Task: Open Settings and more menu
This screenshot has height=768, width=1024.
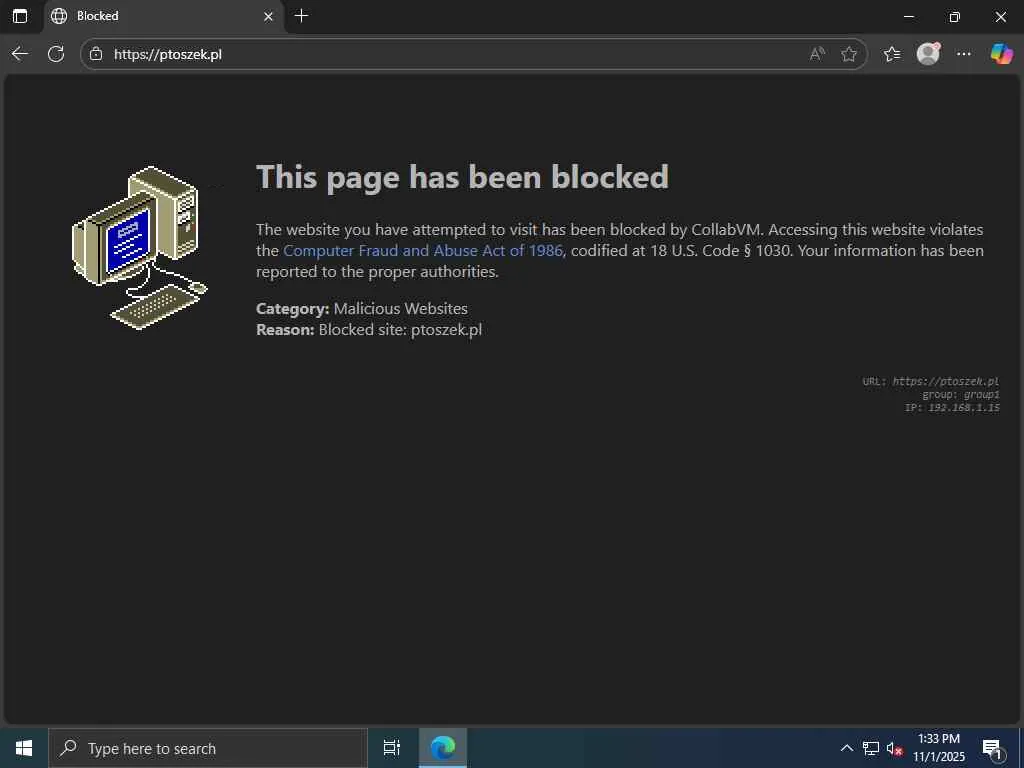Action: click(964, 54)
